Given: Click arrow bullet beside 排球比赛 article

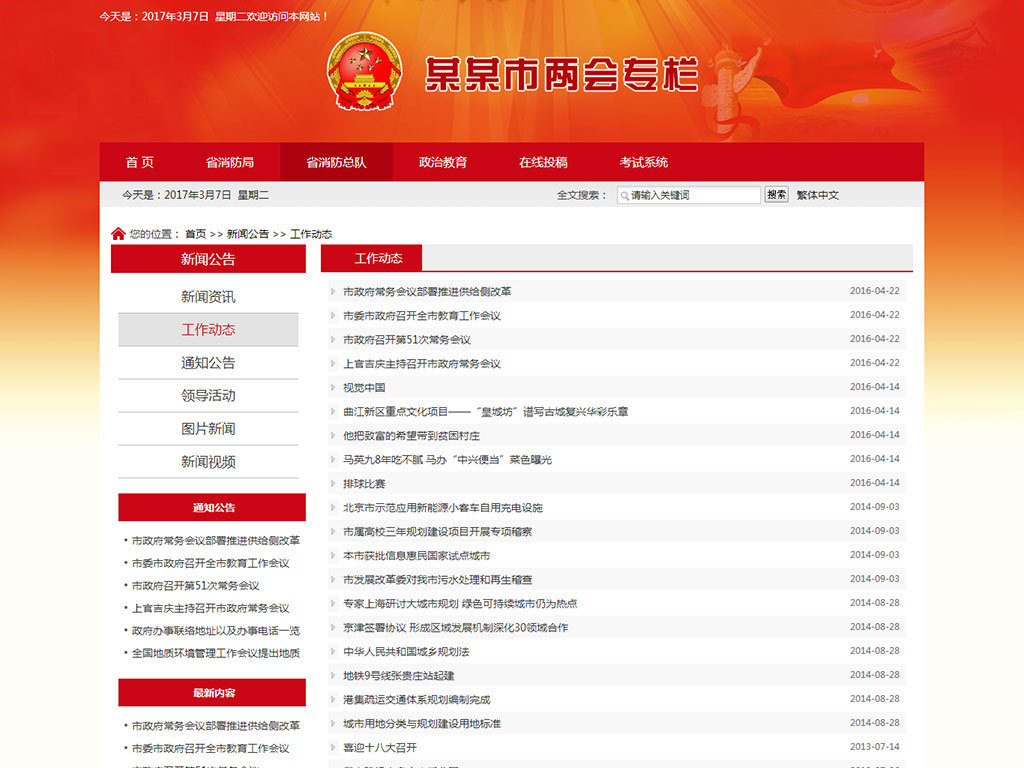Looking at the screenshot, I should [333, 484].
